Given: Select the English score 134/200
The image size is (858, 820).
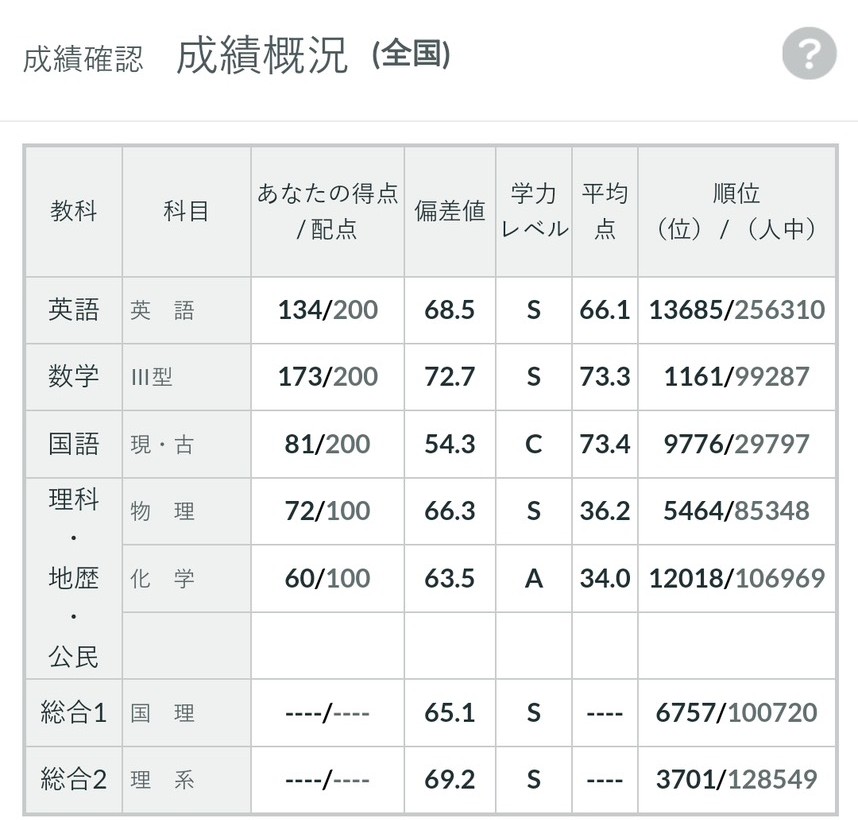Looking at the screenshot, I should pos(327,310).
